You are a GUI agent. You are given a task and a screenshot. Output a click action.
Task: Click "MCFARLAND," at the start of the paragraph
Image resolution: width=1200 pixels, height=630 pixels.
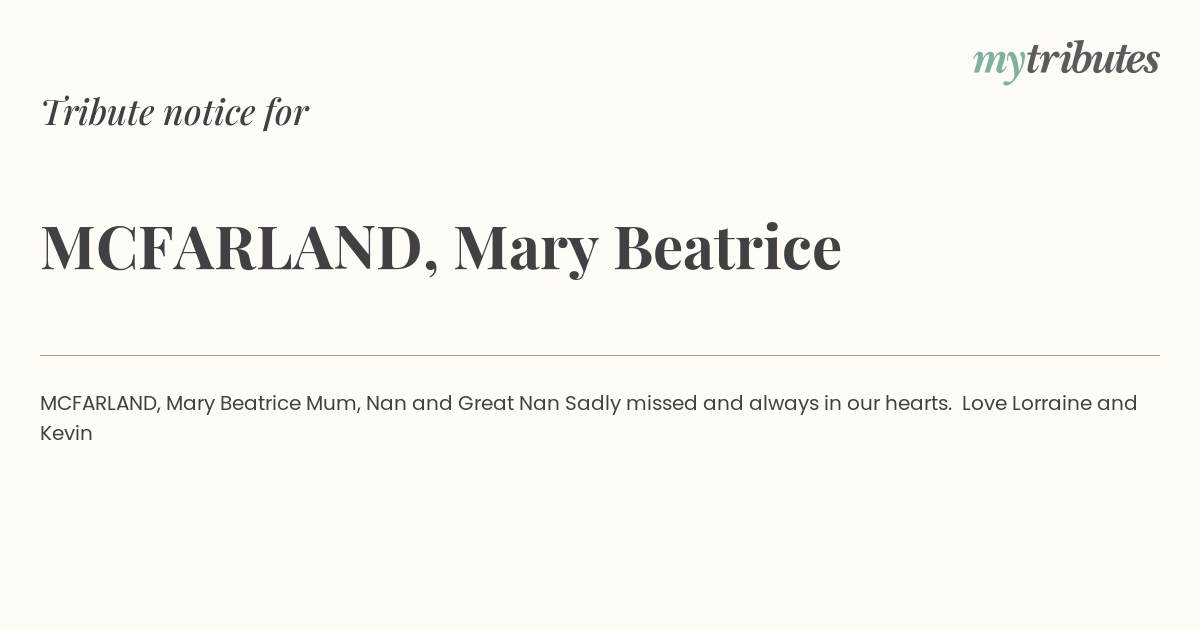point(100,403)
